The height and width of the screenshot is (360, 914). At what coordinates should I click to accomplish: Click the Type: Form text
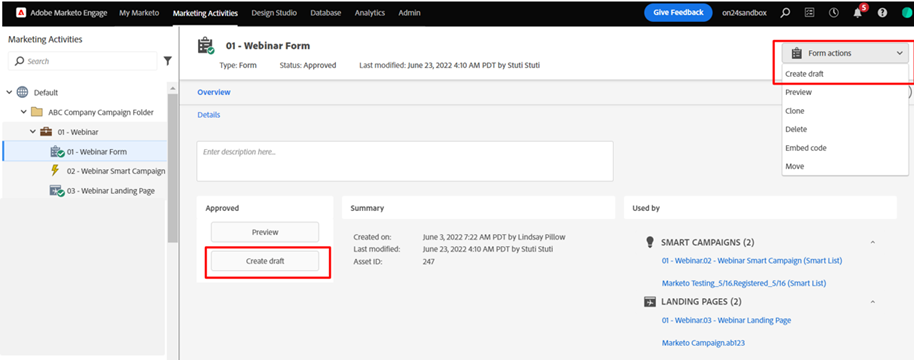(x=238, y=65)
